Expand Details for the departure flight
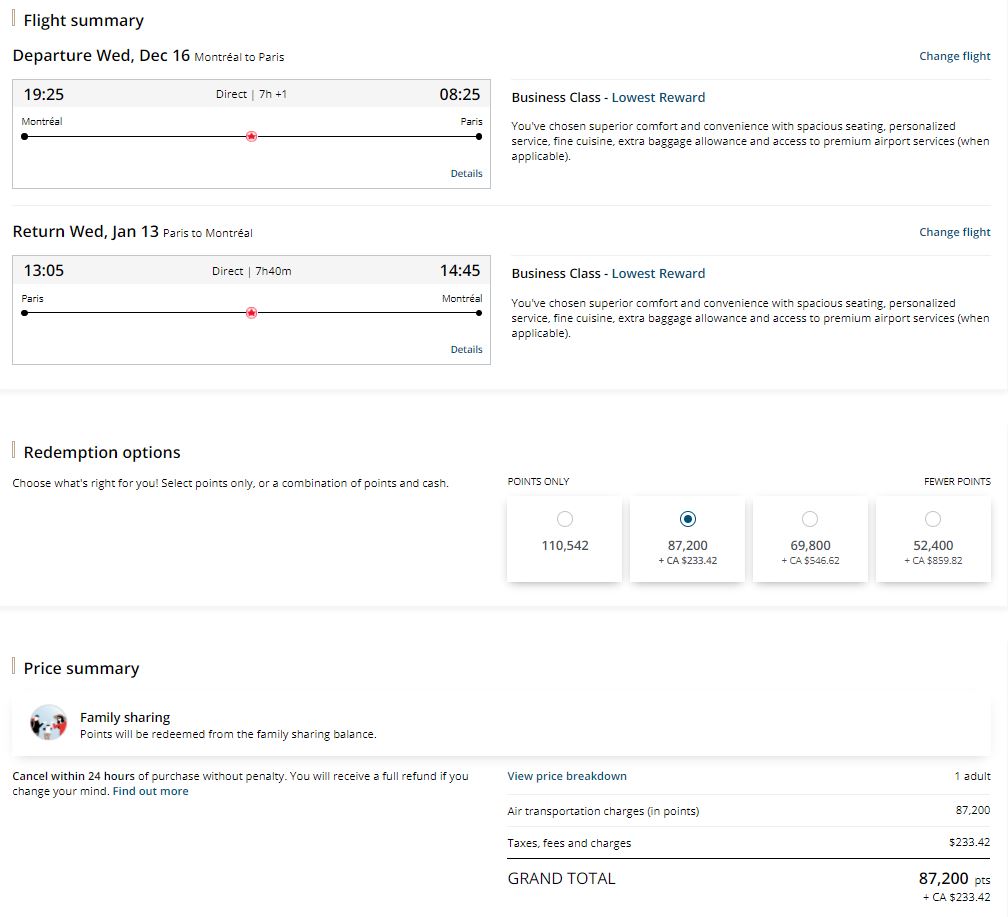This screenshot has width=1008, height=917. click(x=466, y=173)
